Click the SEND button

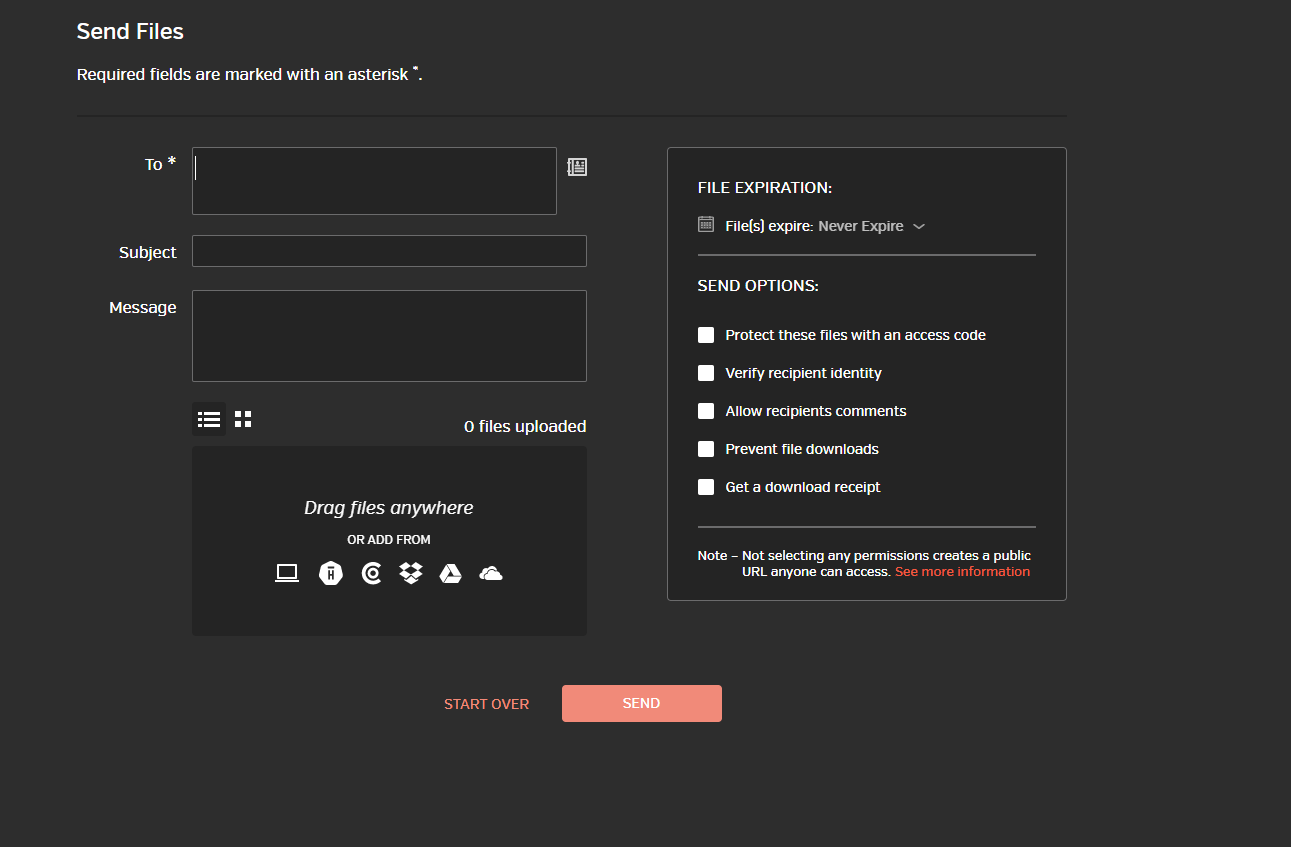tap(642, 703)
